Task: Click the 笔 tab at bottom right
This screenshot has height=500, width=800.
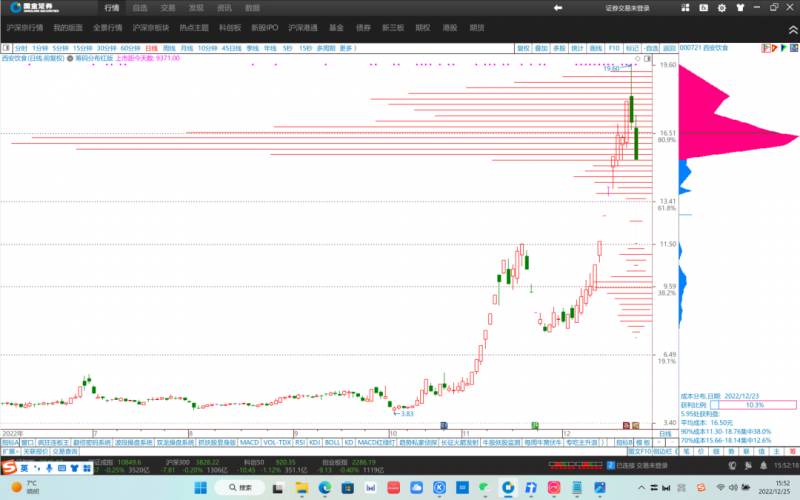Action: [687, 452]
